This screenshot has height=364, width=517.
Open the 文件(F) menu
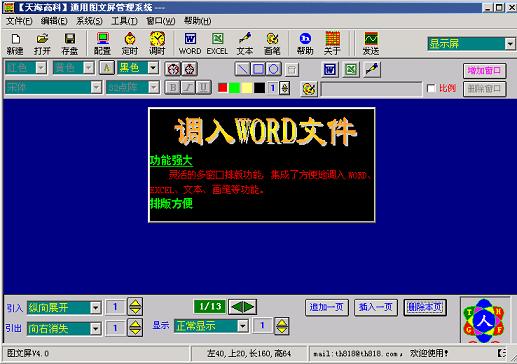(19, 21)
